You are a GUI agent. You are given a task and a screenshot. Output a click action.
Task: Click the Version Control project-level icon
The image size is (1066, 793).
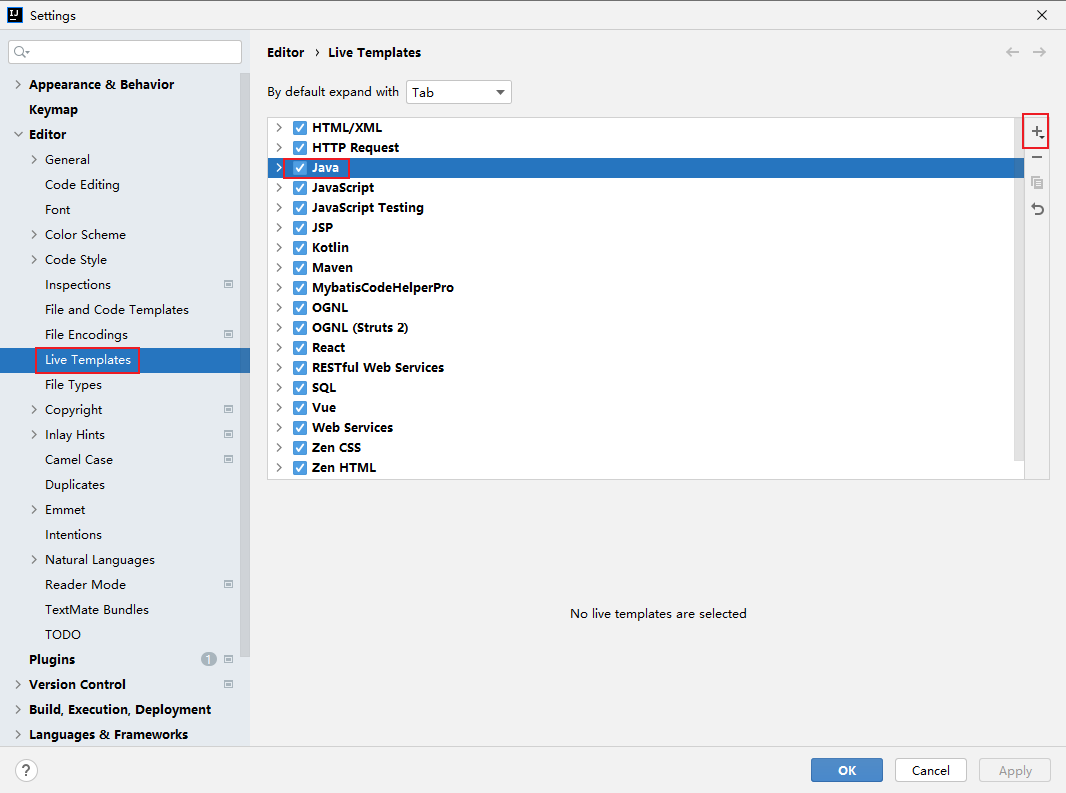point(228,684)
